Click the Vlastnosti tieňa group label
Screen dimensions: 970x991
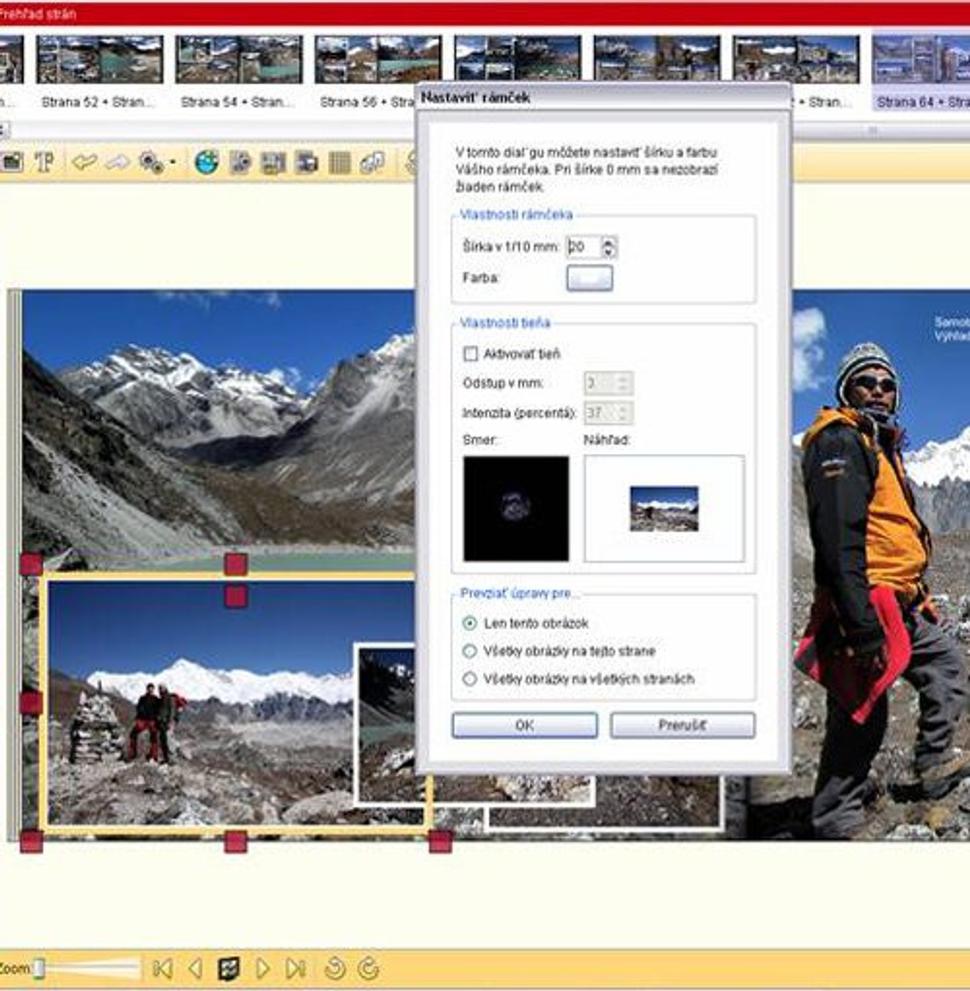[504, 323]
